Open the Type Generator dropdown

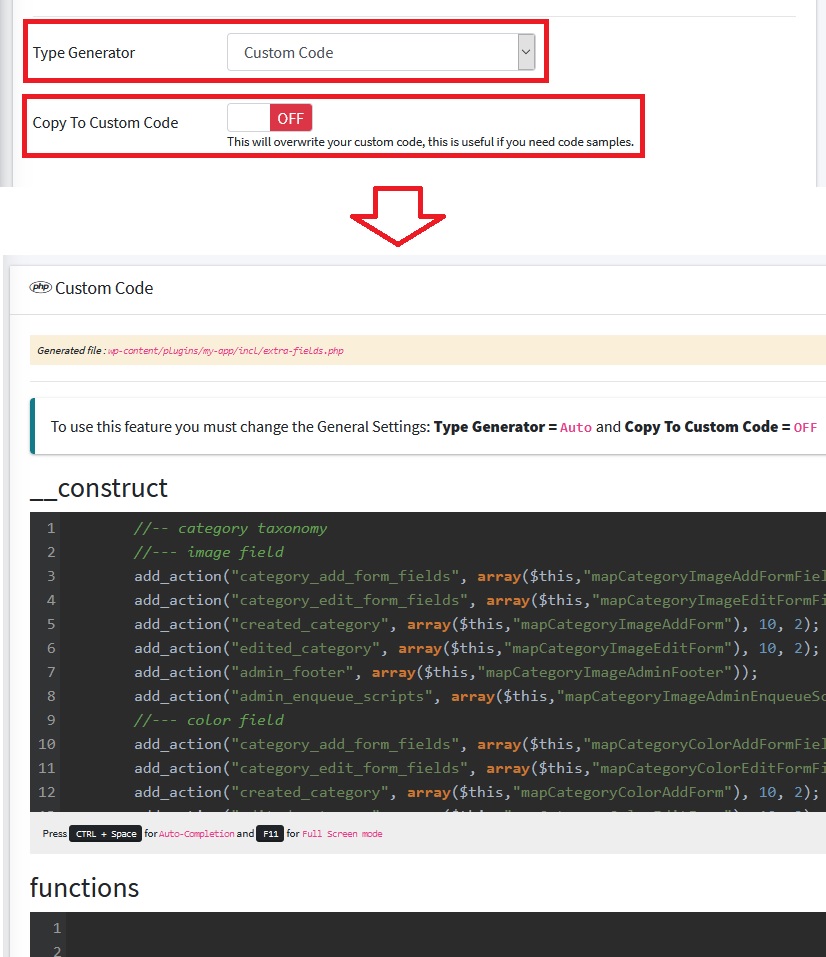tap(381, 53)
